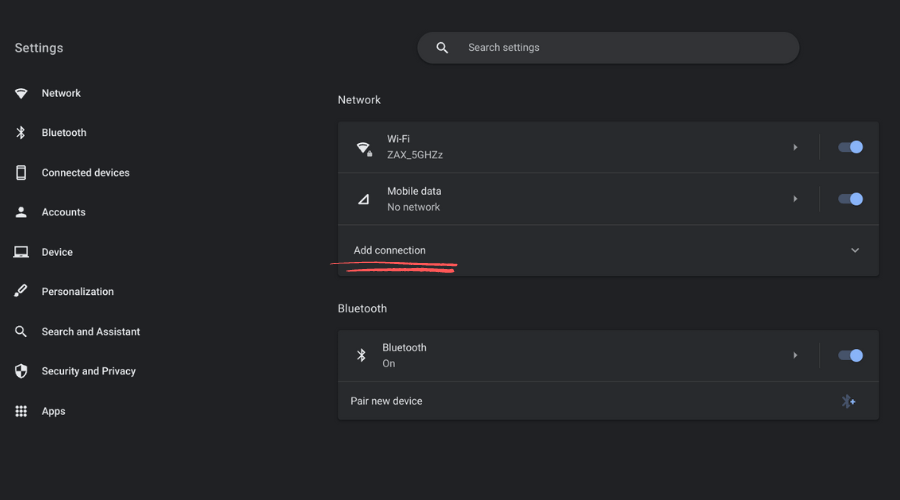Viewport: 900px width, 500px height.
Task: Select Apps in sidebar
Action: (x=53, y=411)
